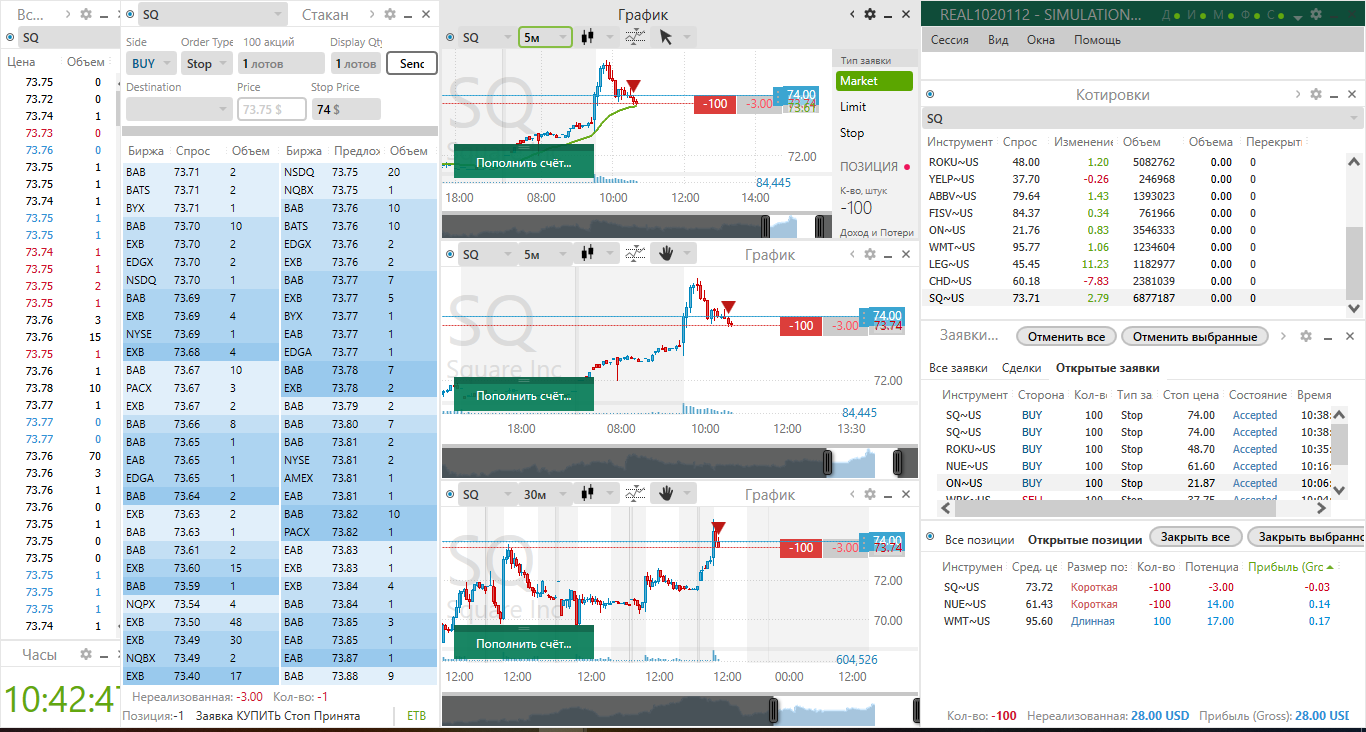Toggle symbol link button in the 30м chart toolbar
This screenshot has height=732, width=1366.
[x=450, y=493]
